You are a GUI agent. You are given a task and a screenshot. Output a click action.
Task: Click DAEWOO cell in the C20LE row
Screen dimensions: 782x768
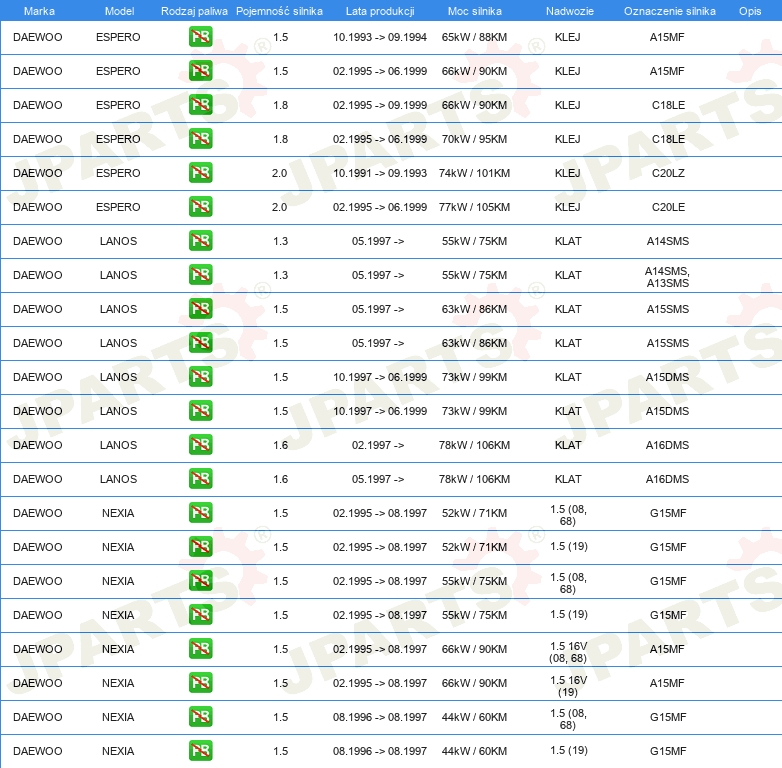(x=37, y=207)
